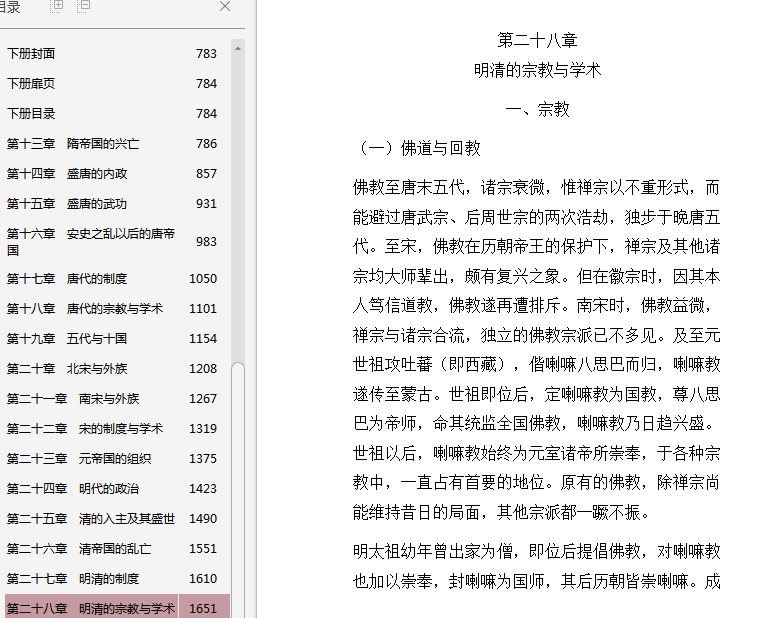Jump to 第十九章 五代与十国
This screenshot has height=618, width=766.
tap(67, 339)
